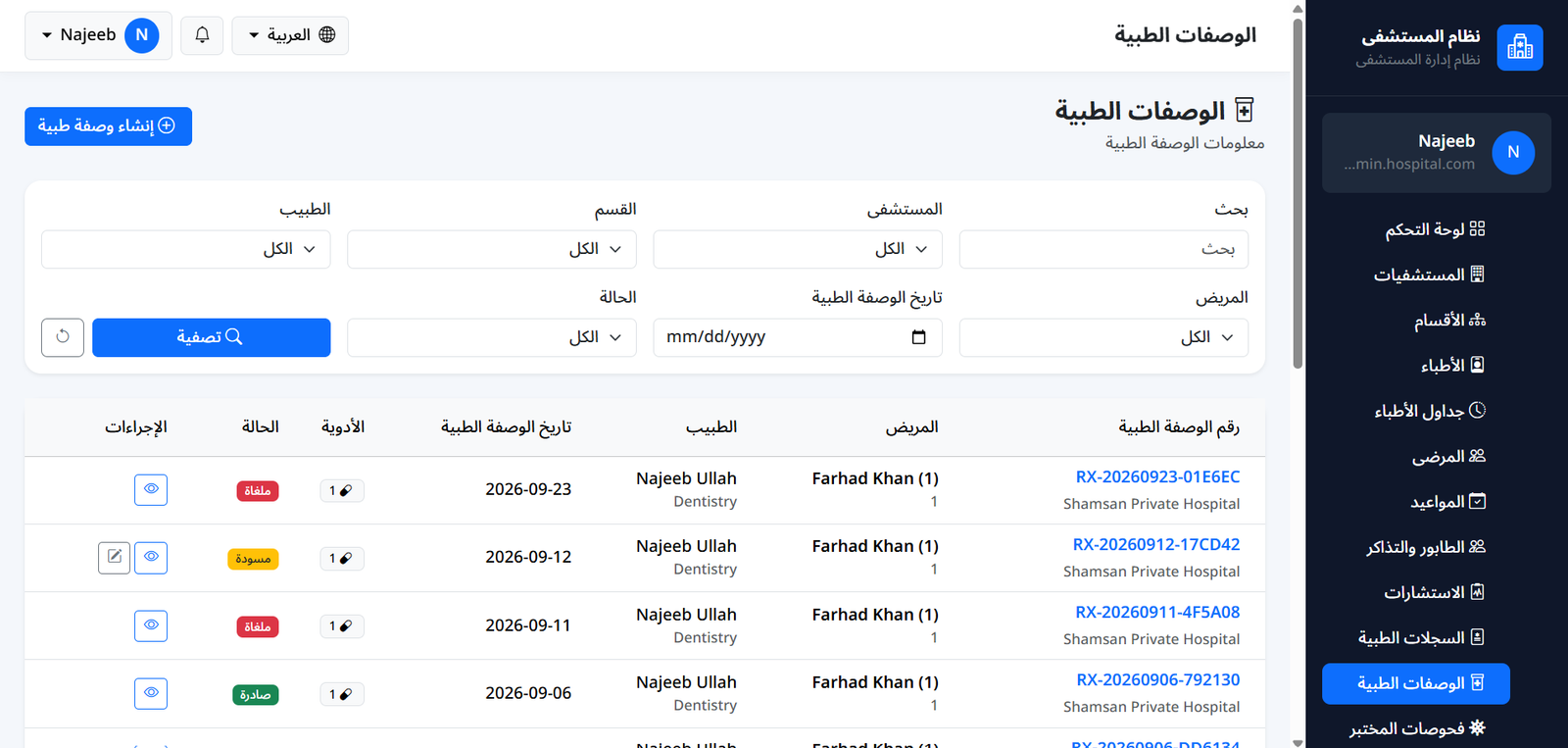Click the Najeeb avatar in the sidebar
Viewport: 1568px width, 748px height.
coord(1513,153)
